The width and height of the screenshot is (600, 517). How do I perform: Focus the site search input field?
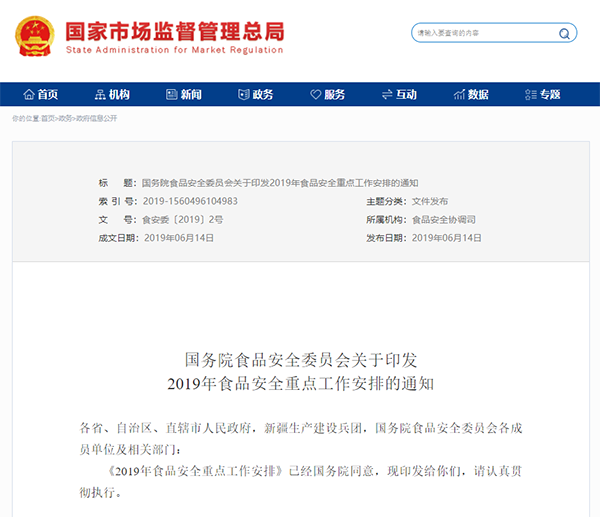tap(494, 33)
